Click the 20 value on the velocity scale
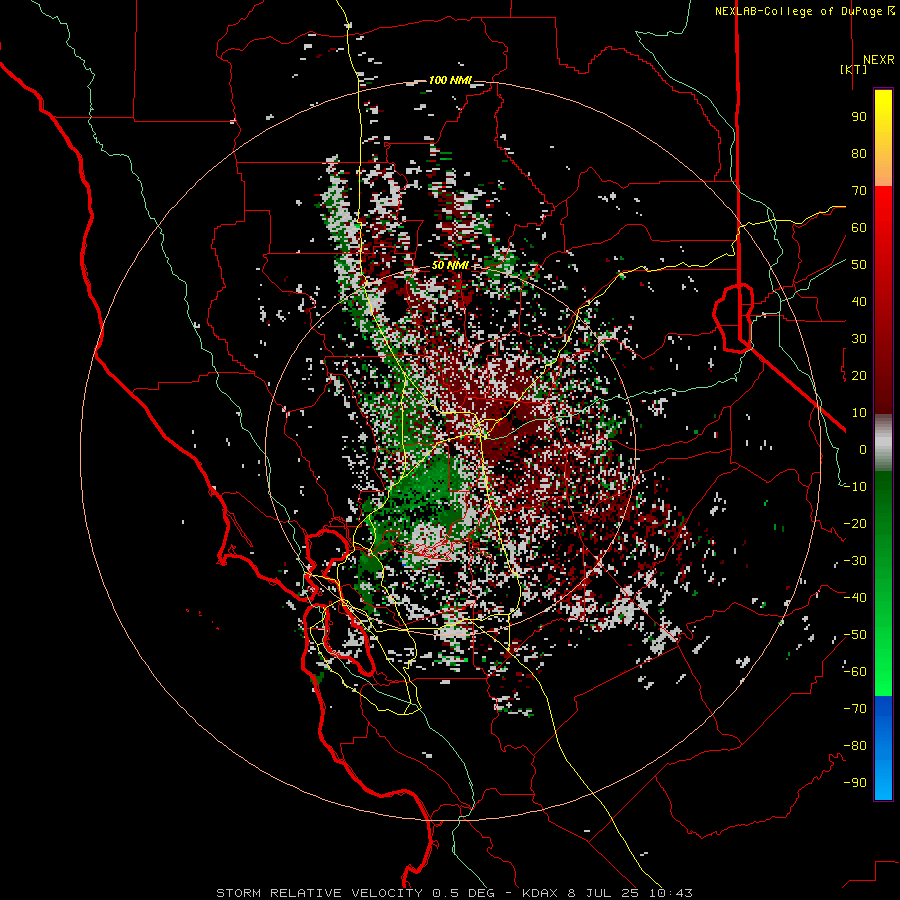The image size is (900, 900). coord(859,376)
